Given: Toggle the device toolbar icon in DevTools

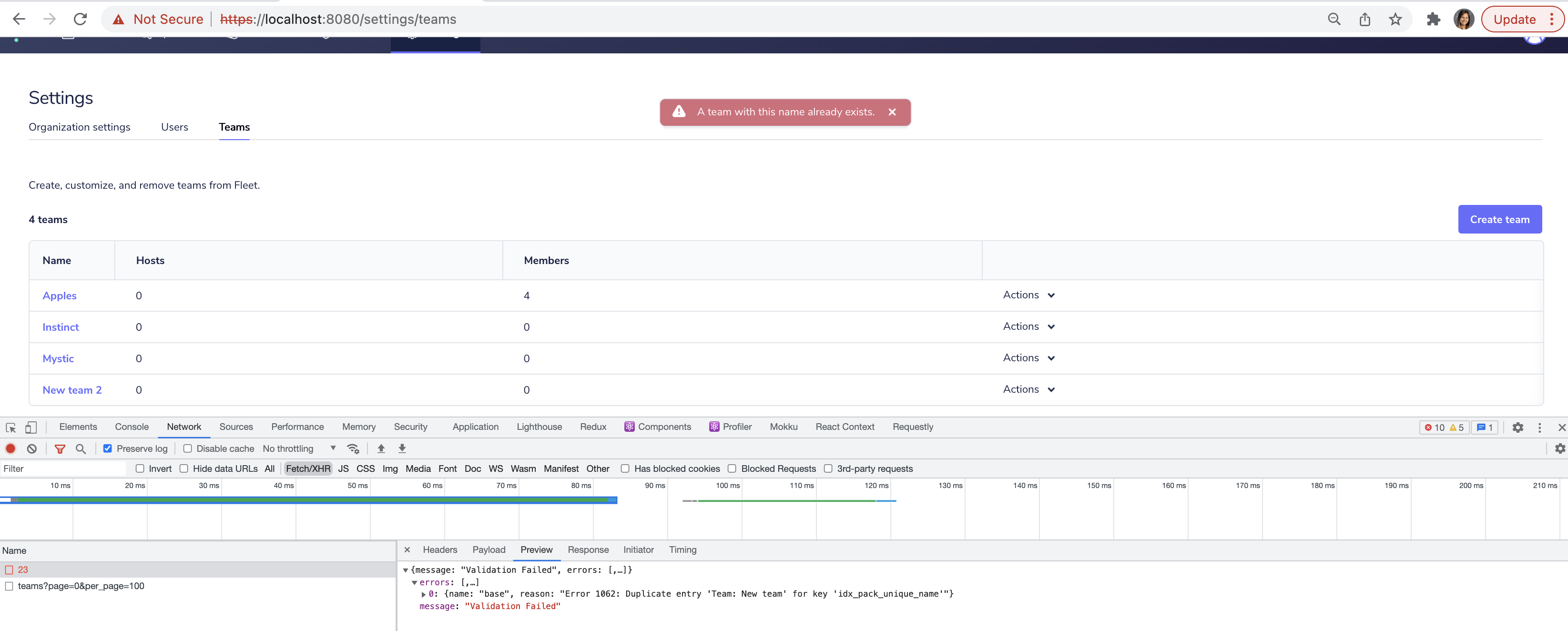Looking at the screenshot, I should click(x=31, y=427).
